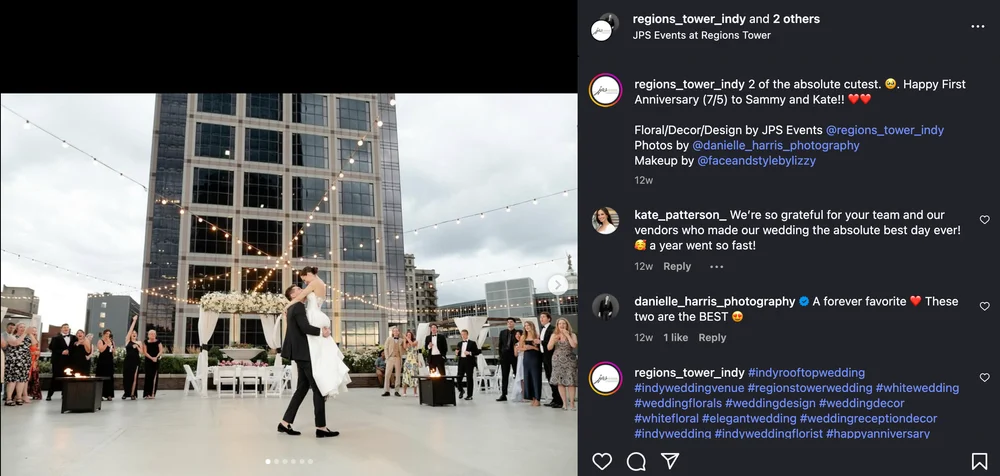The height and width of the screenshot is (476, 1000).
Task: Open more options on kate_patterson_'s comment
Action: pyautogui.click(x=716, y=267)
